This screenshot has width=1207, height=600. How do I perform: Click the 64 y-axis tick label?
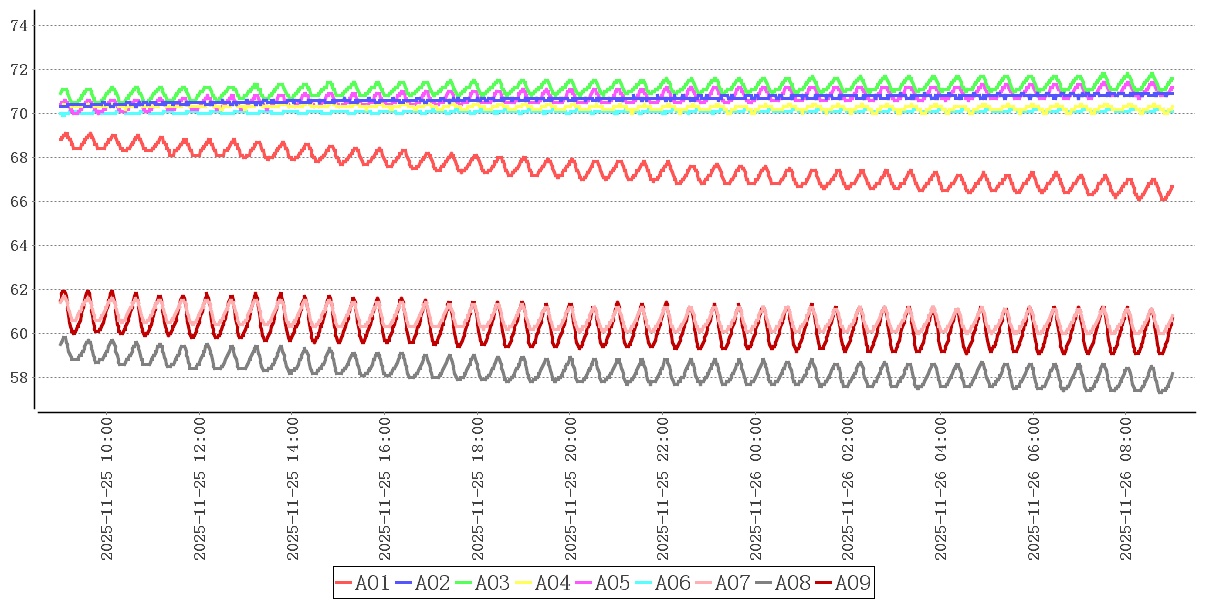pos(18,246)
